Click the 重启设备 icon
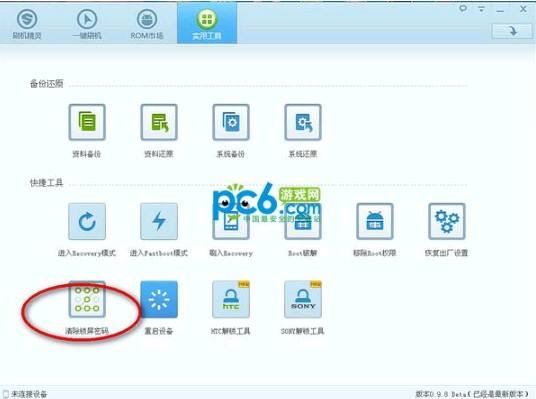Image resolution: width=536 pixels, height=399 pixels. 159,299
